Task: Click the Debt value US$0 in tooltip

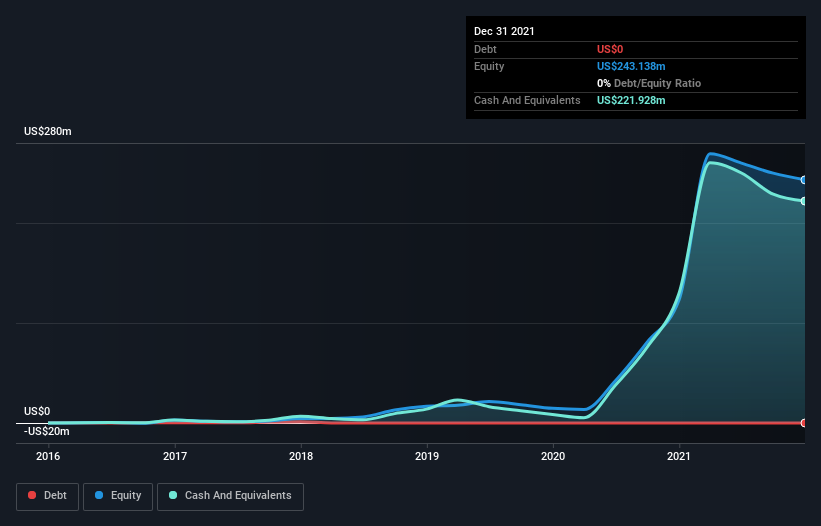Action: coord(610,49)
